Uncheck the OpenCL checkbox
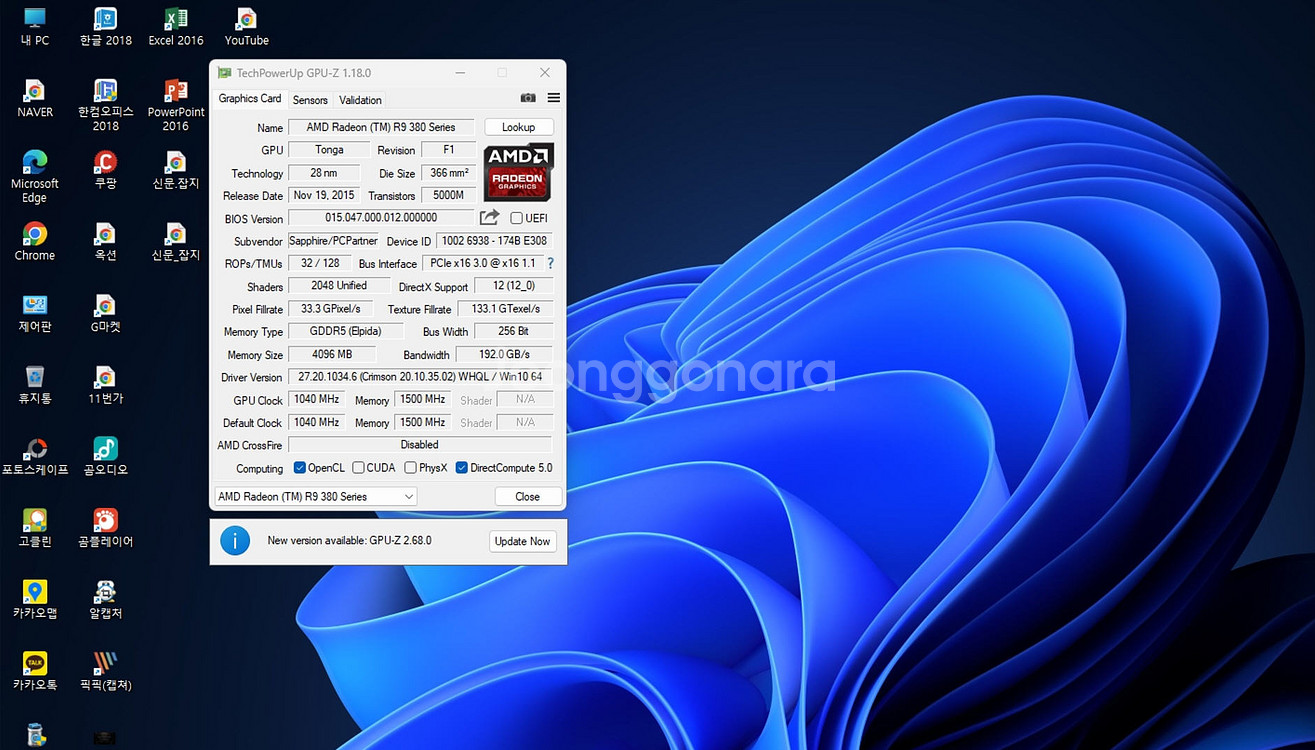This screenshot has height=750, width=1315. tap(299, 468)
